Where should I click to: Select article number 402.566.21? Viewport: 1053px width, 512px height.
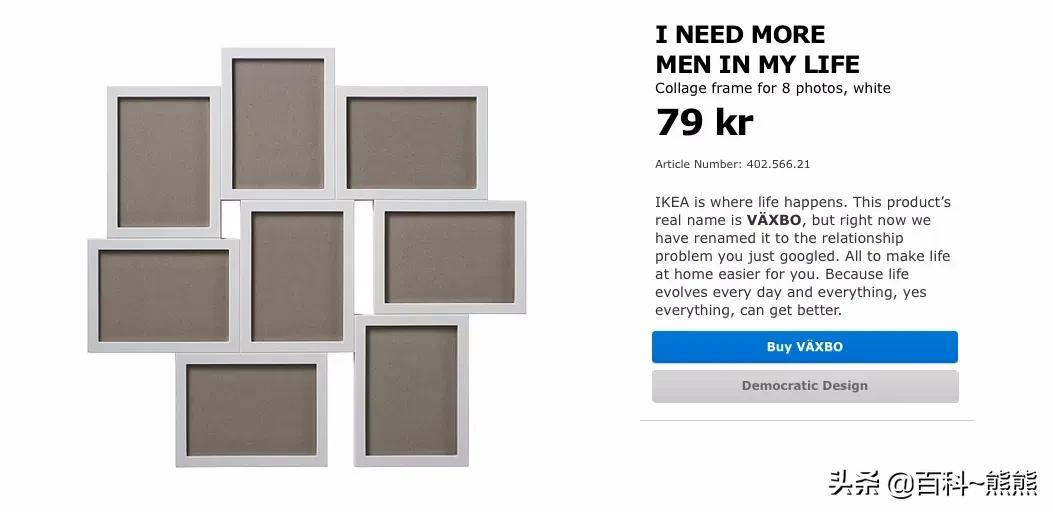(x=778, y=164)
